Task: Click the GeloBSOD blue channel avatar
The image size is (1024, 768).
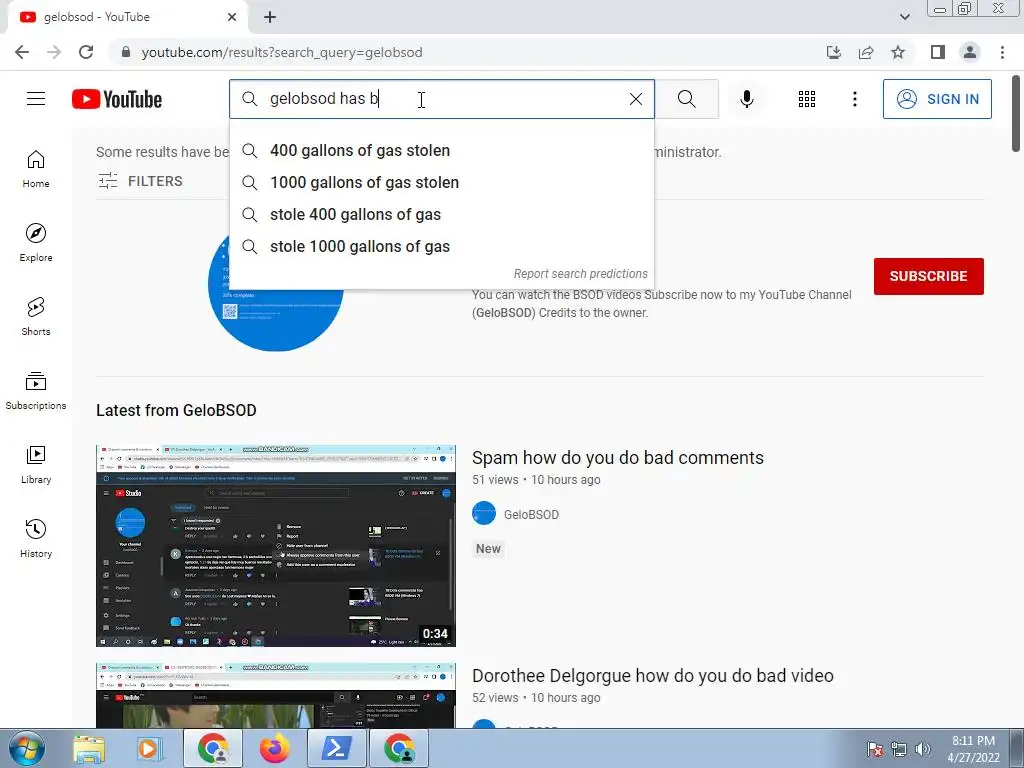Action: (276, 320)
